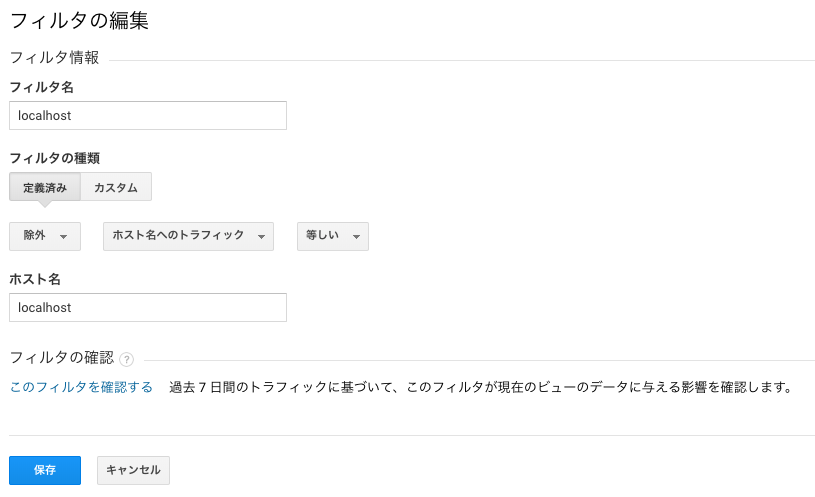Switch to the カスタム filter type tab
The image size is (815, 497).
(x=116, y=187)
